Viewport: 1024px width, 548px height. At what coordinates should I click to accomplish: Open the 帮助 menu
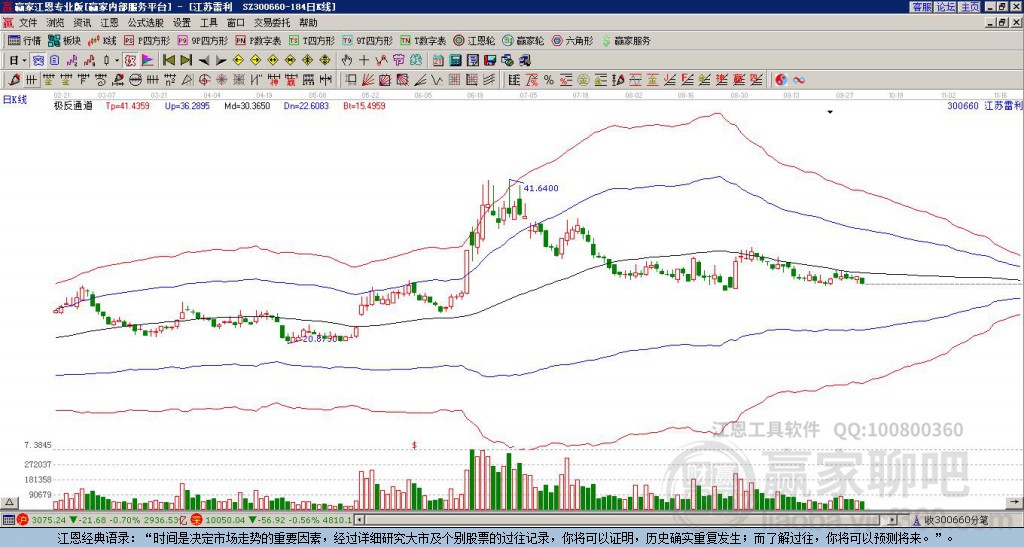(308, 23)
